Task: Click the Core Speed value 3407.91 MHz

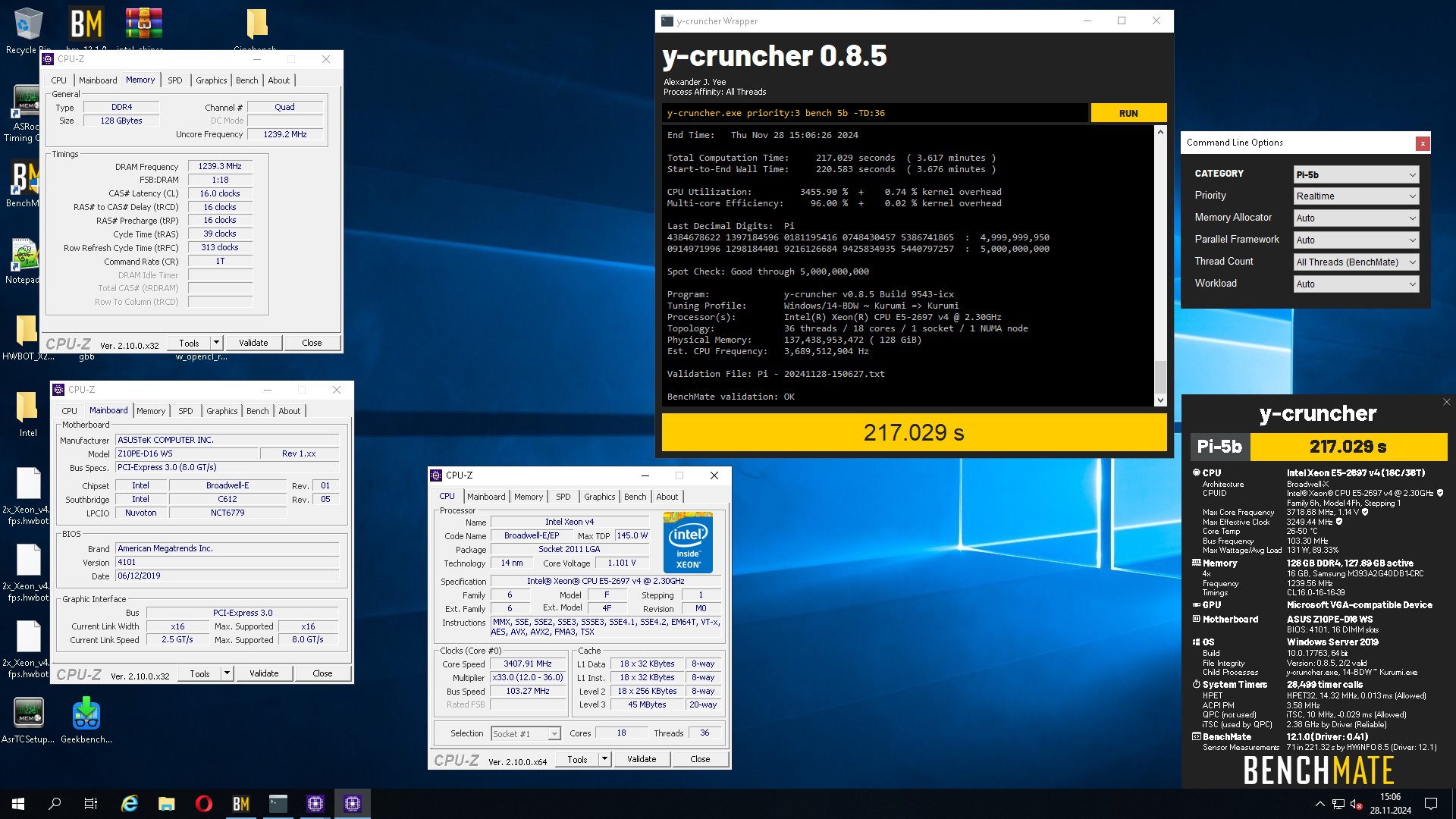Action: pyautogui.click(x=528, y=664)
